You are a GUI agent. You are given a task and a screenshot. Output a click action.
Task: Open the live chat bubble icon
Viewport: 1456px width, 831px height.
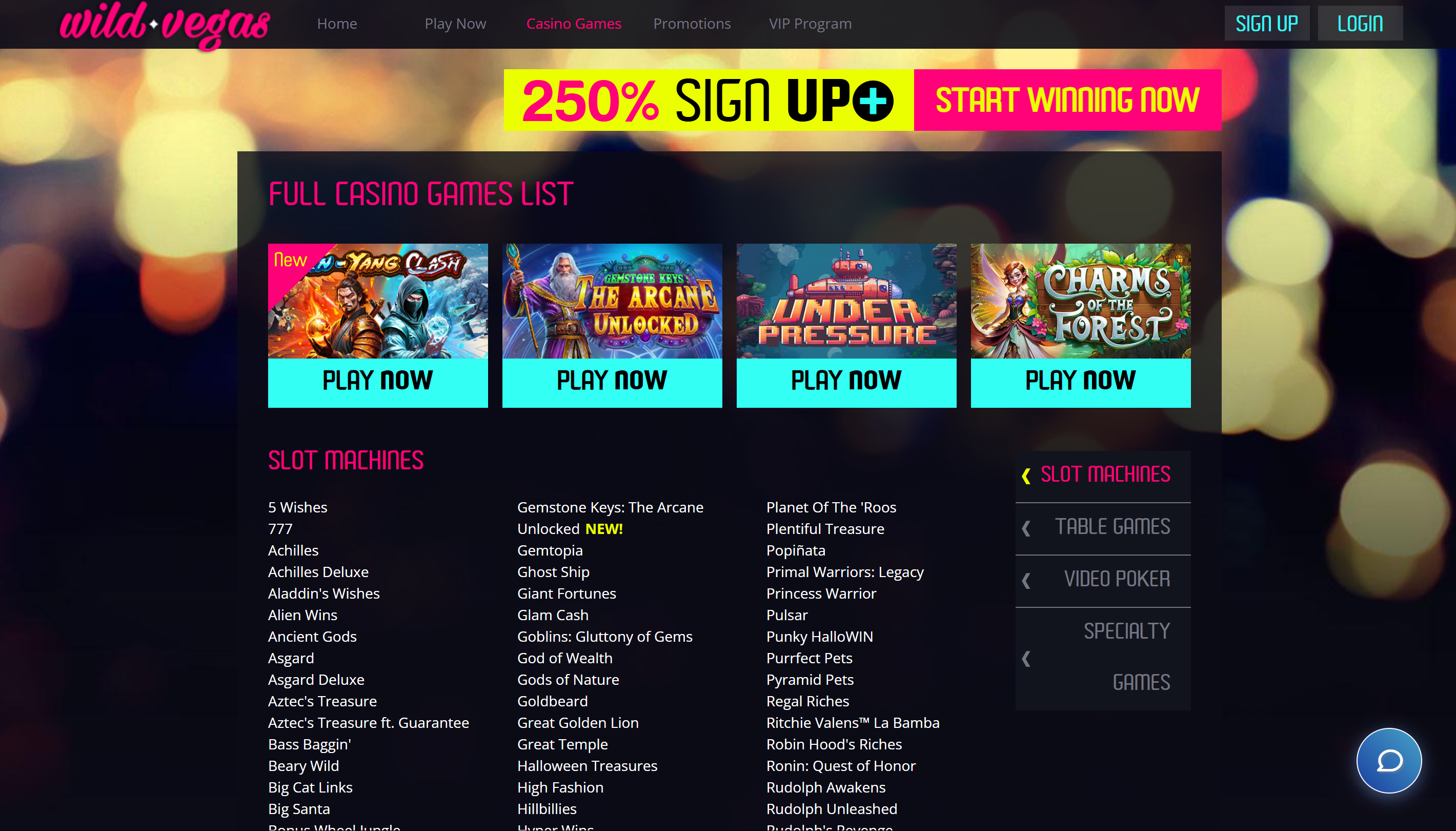coord(1388,760)
